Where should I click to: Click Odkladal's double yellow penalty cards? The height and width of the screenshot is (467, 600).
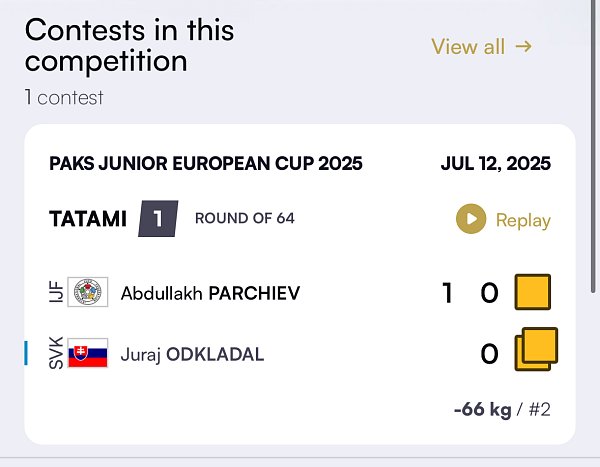click(x=536, y=349)
